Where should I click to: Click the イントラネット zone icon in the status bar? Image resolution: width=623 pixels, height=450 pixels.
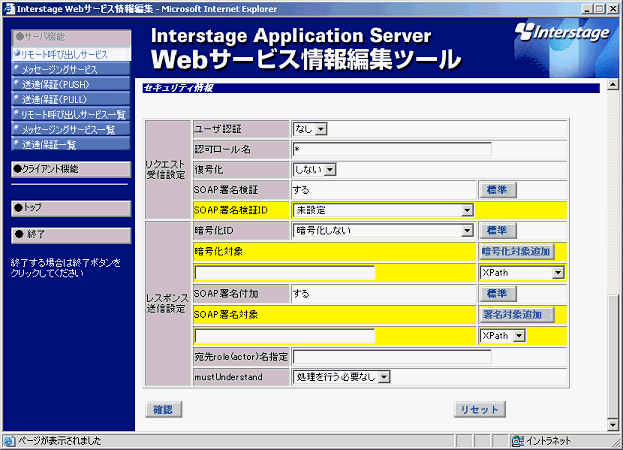[518, 441]
